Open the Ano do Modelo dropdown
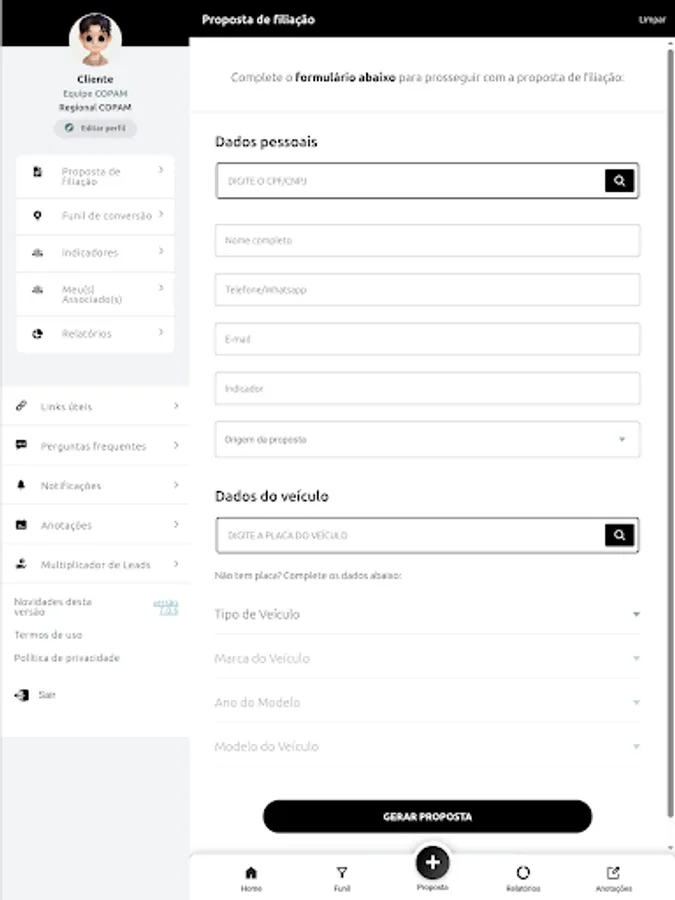Viewport: 675px width, 900px height. [x=427, y=702]
